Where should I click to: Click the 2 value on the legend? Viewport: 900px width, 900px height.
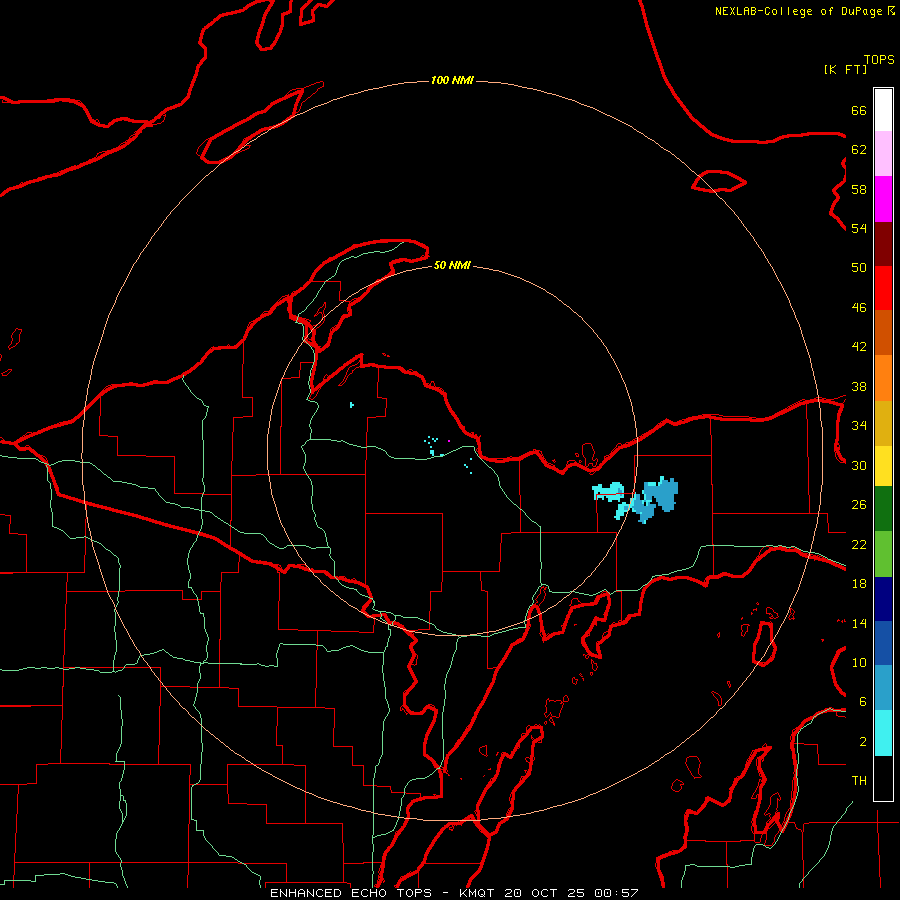click(863, 742)
